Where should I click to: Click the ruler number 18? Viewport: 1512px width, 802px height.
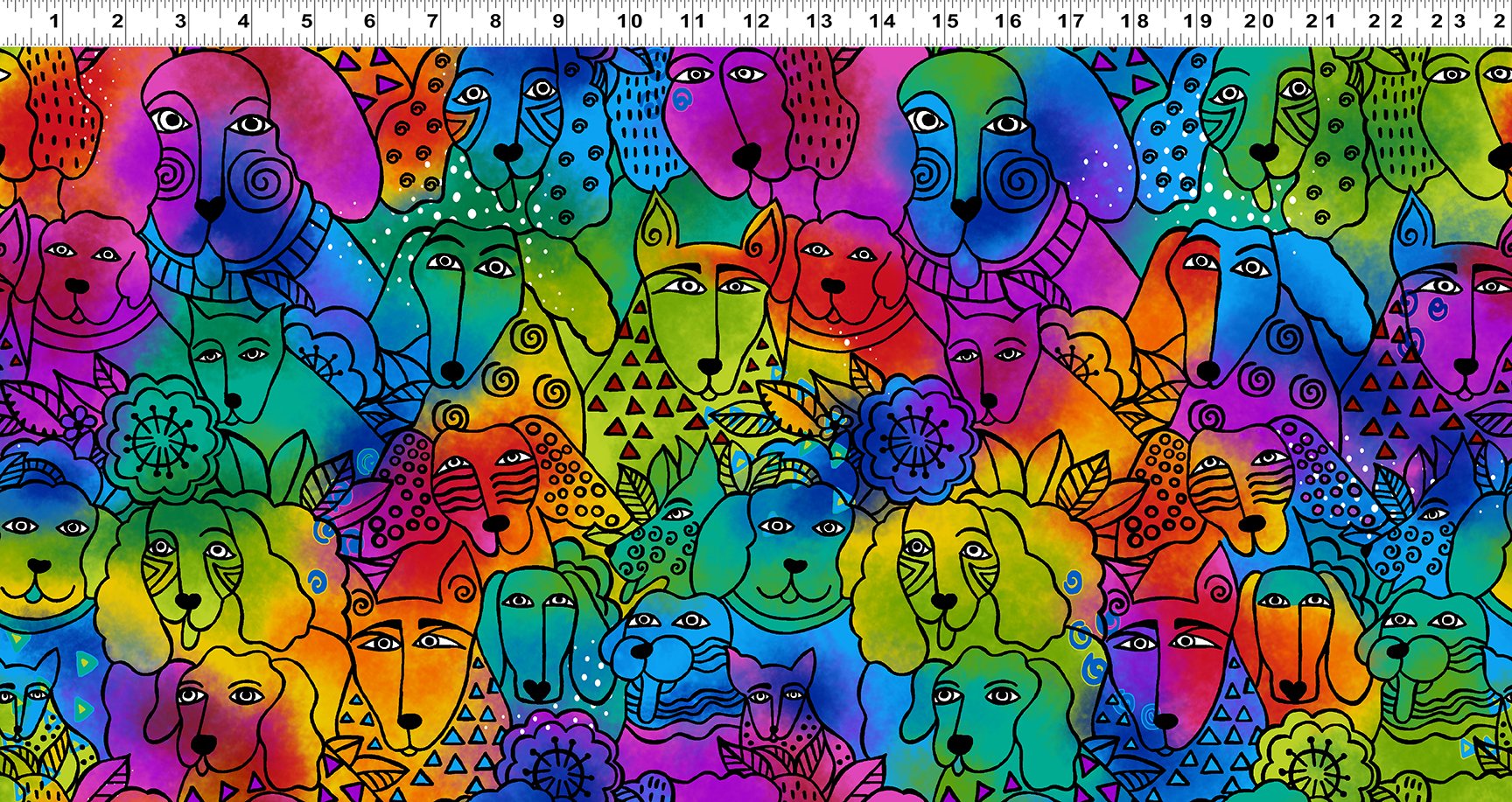[1135, 21]
